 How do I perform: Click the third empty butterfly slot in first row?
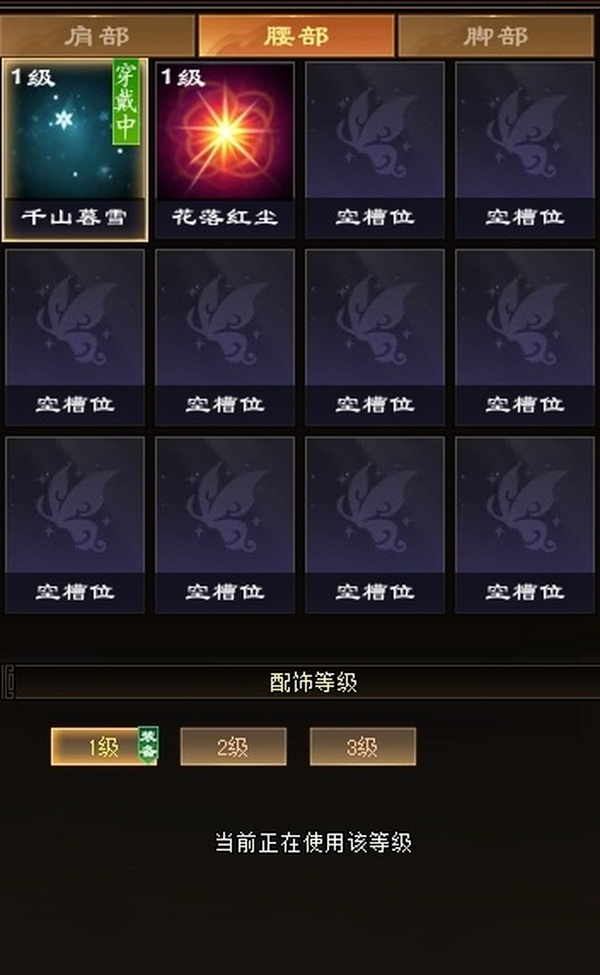374,150
